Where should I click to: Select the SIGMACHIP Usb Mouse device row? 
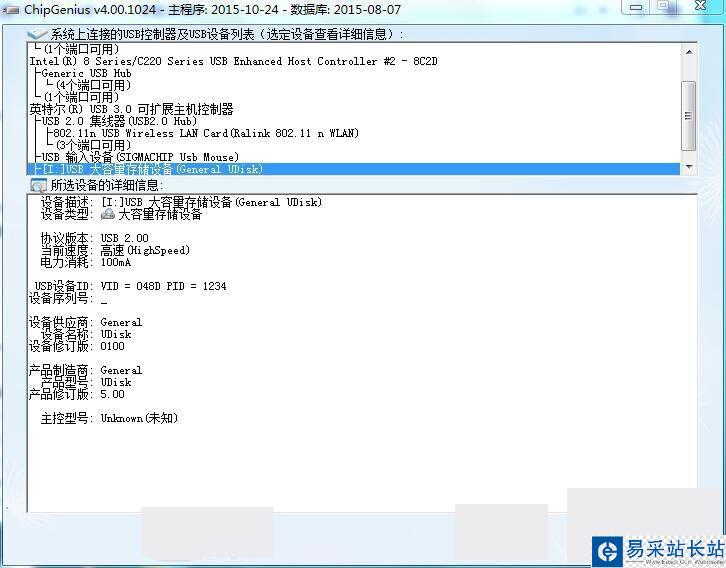point(140,157)
